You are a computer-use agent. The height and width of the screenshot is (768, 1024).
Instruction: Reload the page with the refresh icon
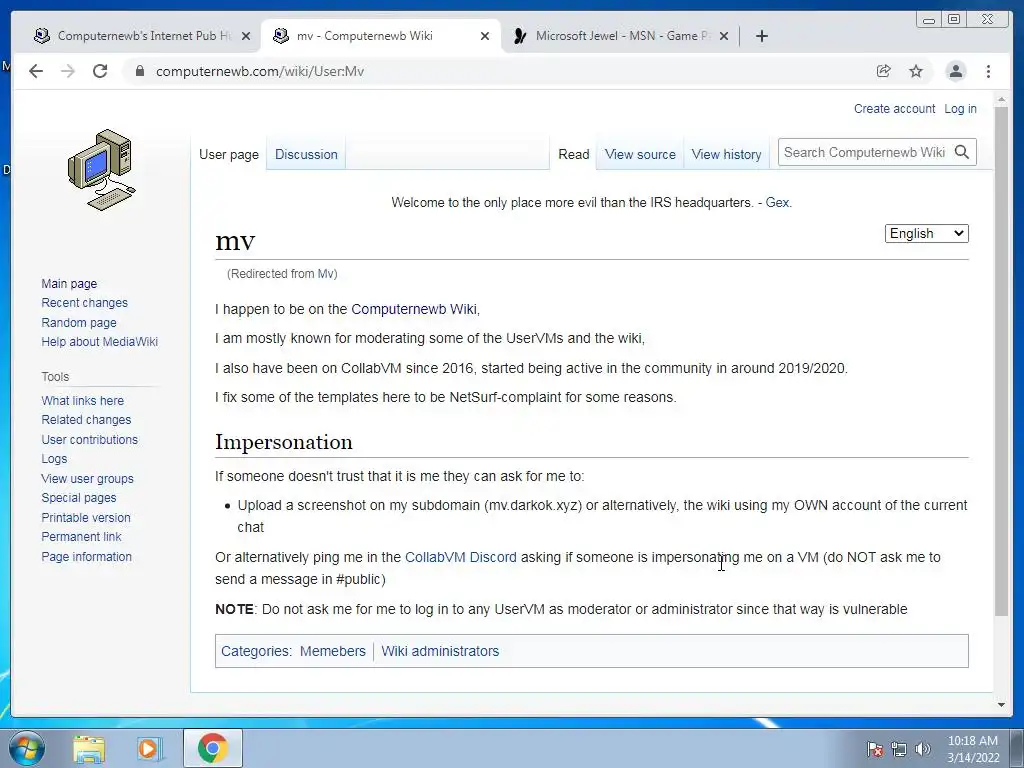tap(100, 71)
